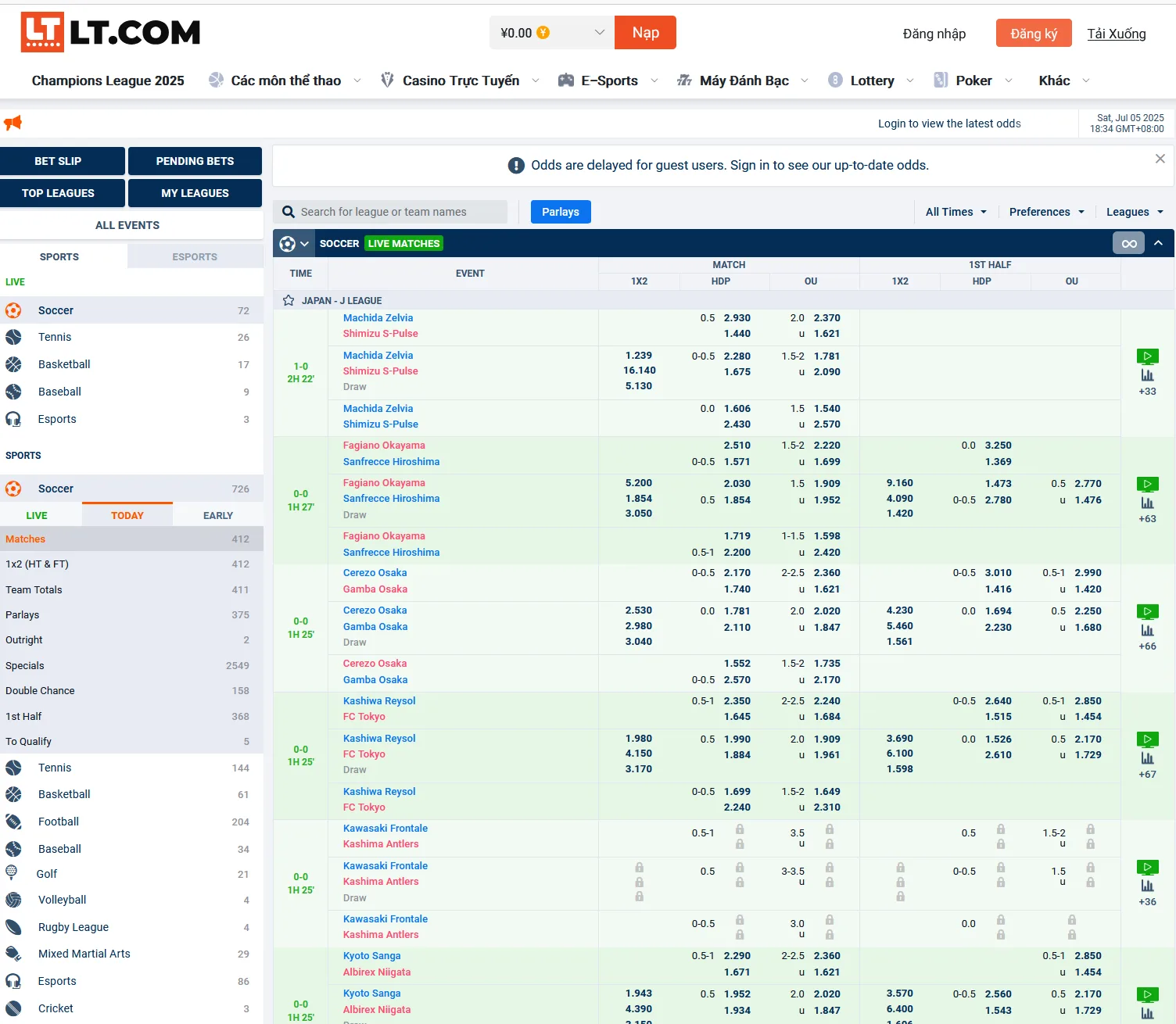1176x1024 pixels.
Task: Open the PENDING BETS tab
Action: tap(195, 161)
